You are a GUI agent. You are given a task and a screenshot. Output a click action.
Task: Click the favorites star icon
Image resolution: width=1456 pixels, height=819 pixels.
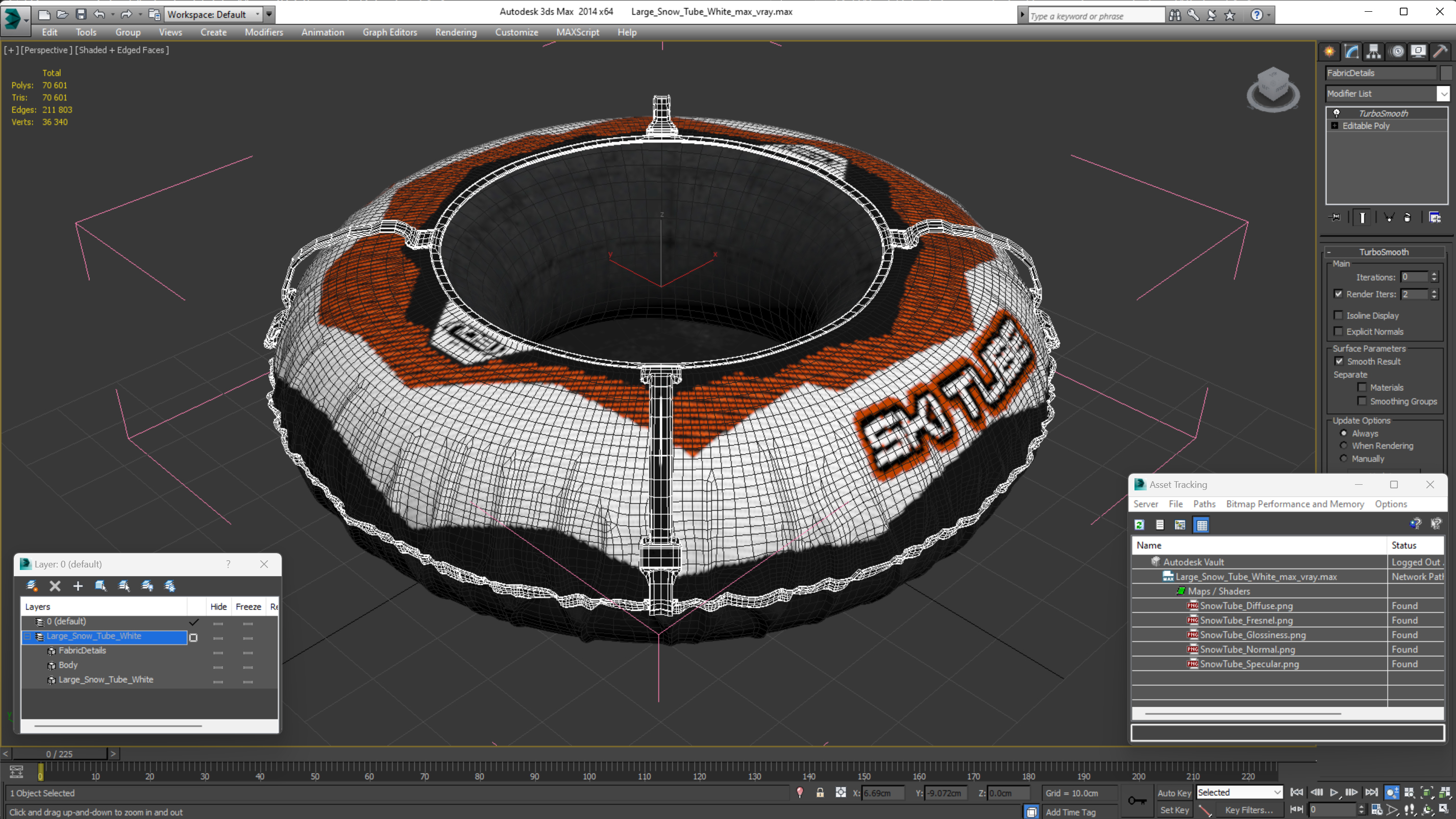pyautogui.click(x=1230, y=15)
